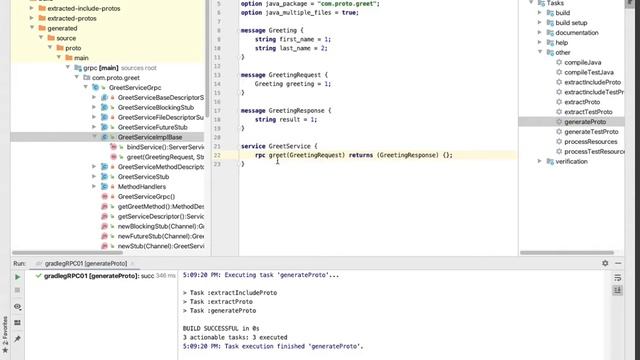The height and width of the screenshot is (360, 640).
Task: Select extractTestProto Gradle task
Action: (x=588, y=112)
